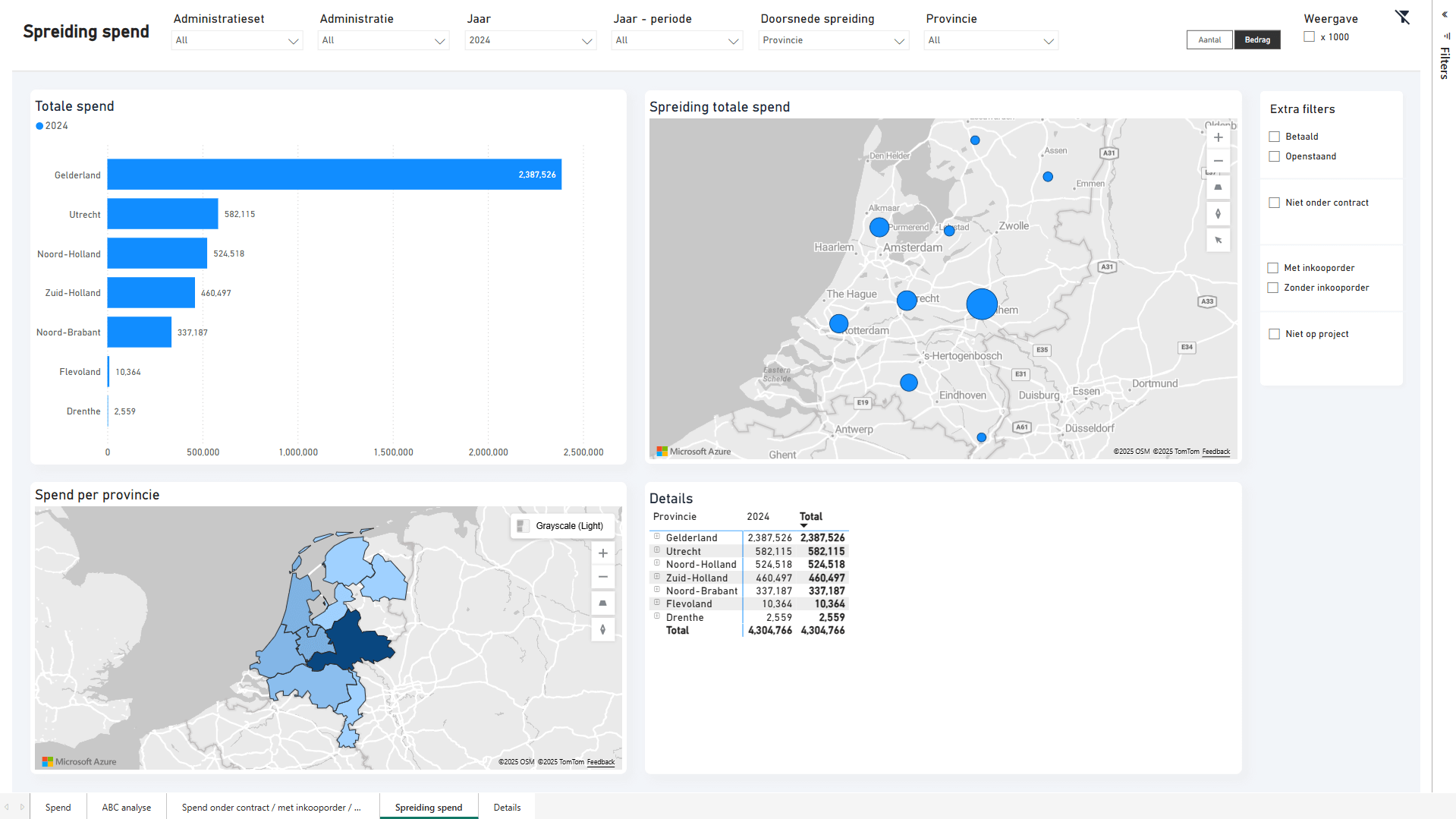Zoom in on Spreiding totale spend map
The height and width of the screenshot is (819, 1456).
[1218, 137]
